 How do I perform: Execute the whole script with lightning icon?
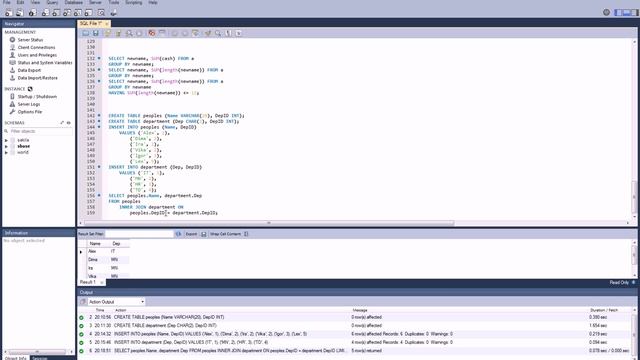point(108,33)
